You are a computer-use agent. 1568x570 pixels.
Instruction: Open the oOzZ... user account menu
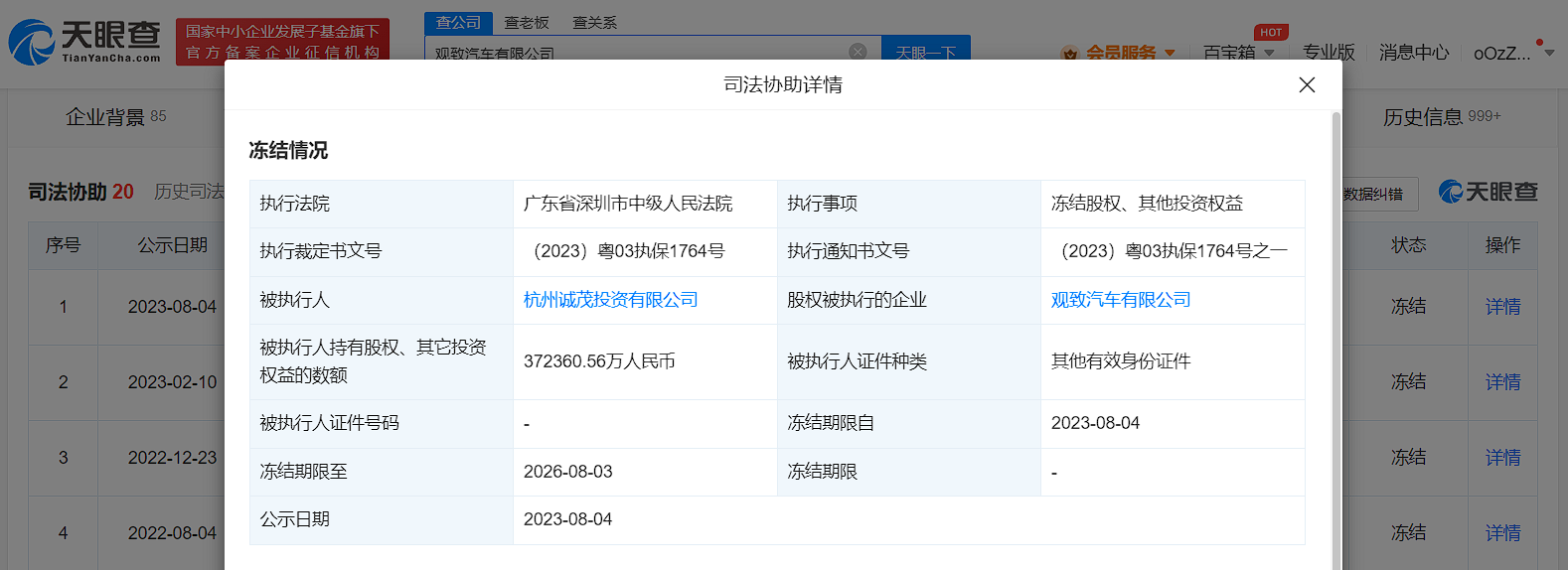point(1512,53)
